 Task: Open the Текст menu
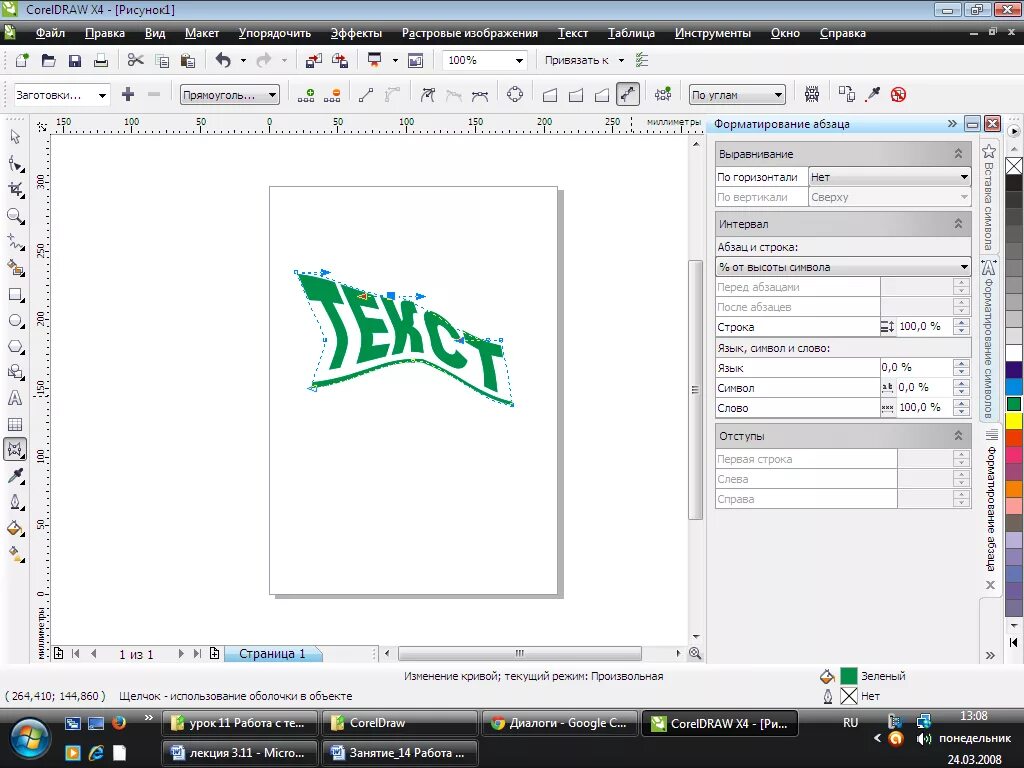573,33
